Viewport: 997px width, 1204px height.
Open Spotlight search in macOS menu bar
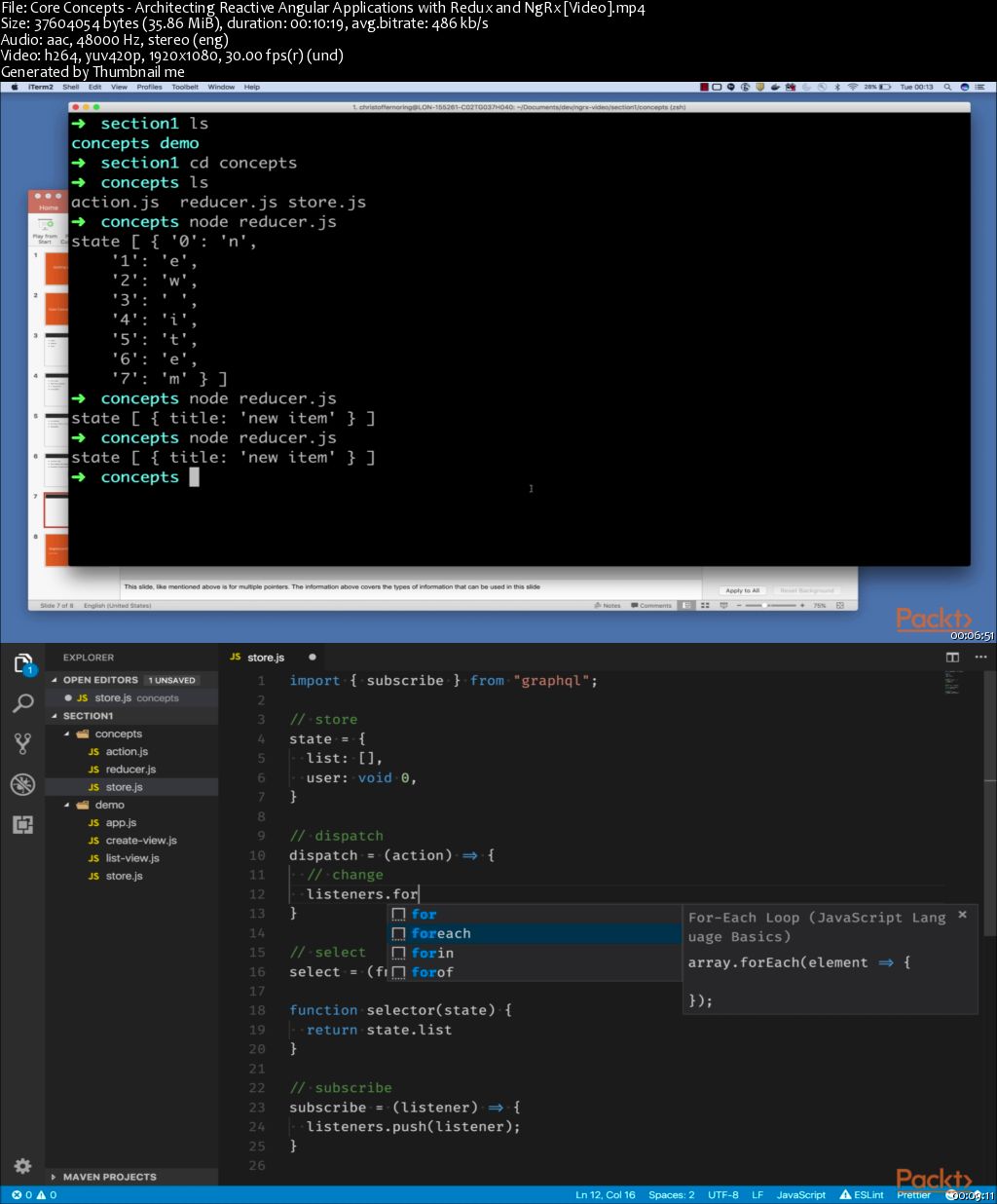[947, 87]
